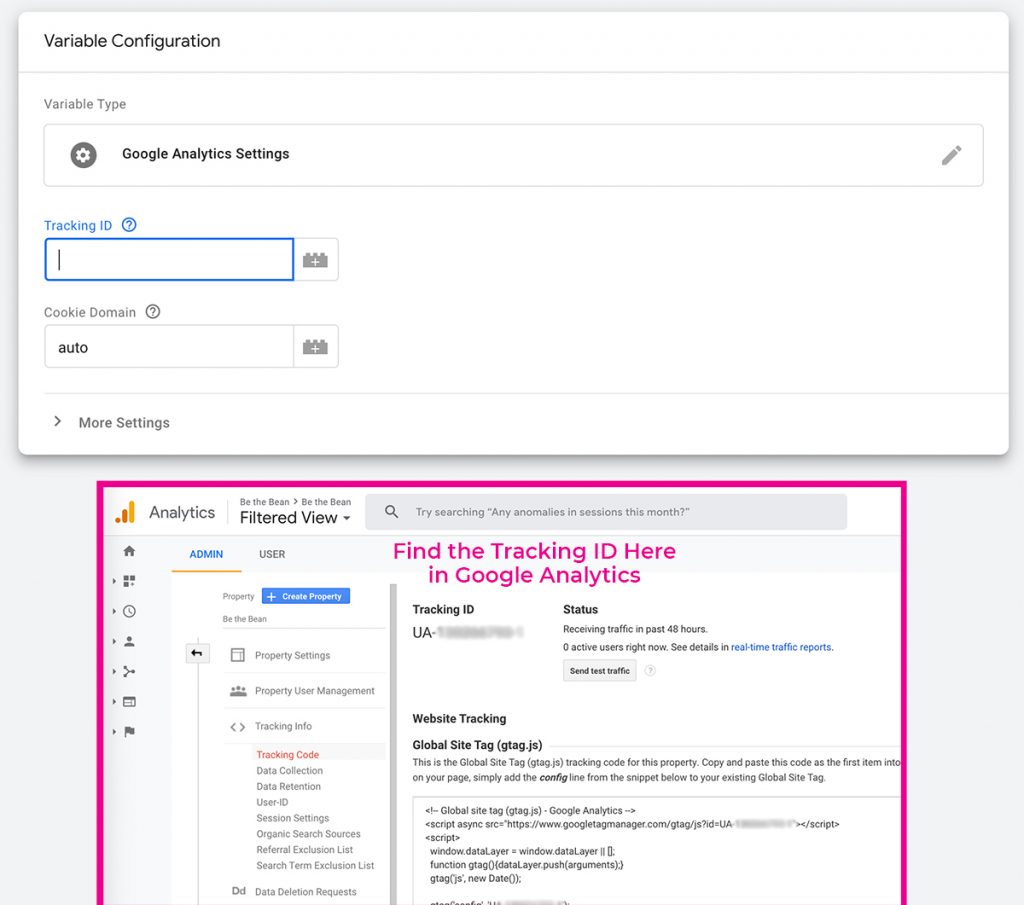Click the pencil edit icon for variable type
This screenshot has height=905, width=1024.
click(951, 155)
